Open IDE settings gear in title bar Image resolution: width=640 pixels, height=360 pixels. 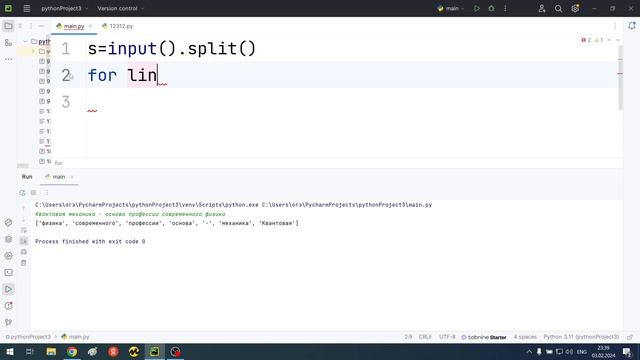pos(575,8)
